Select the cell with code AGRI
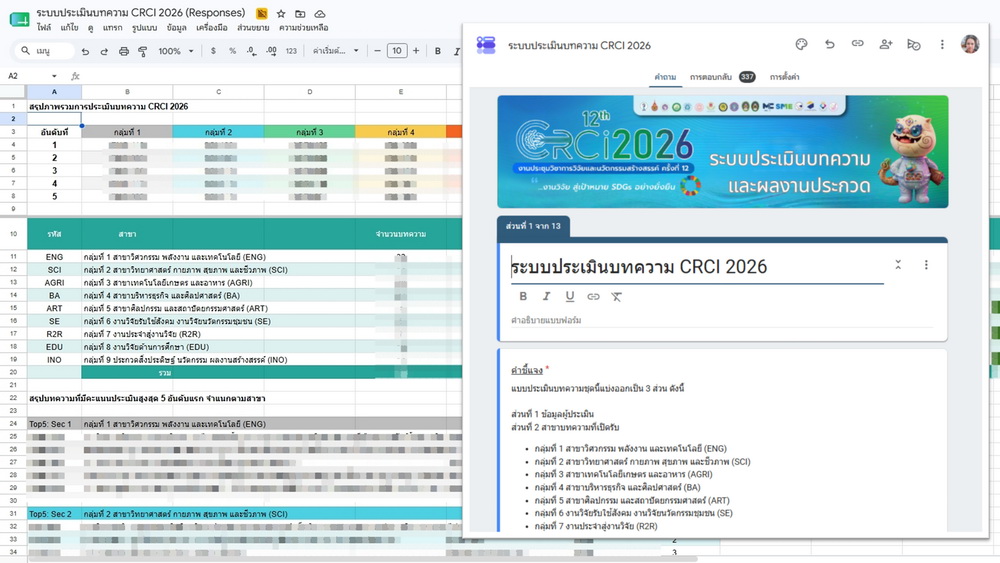The image size is (1000, 563). [54, 282]
